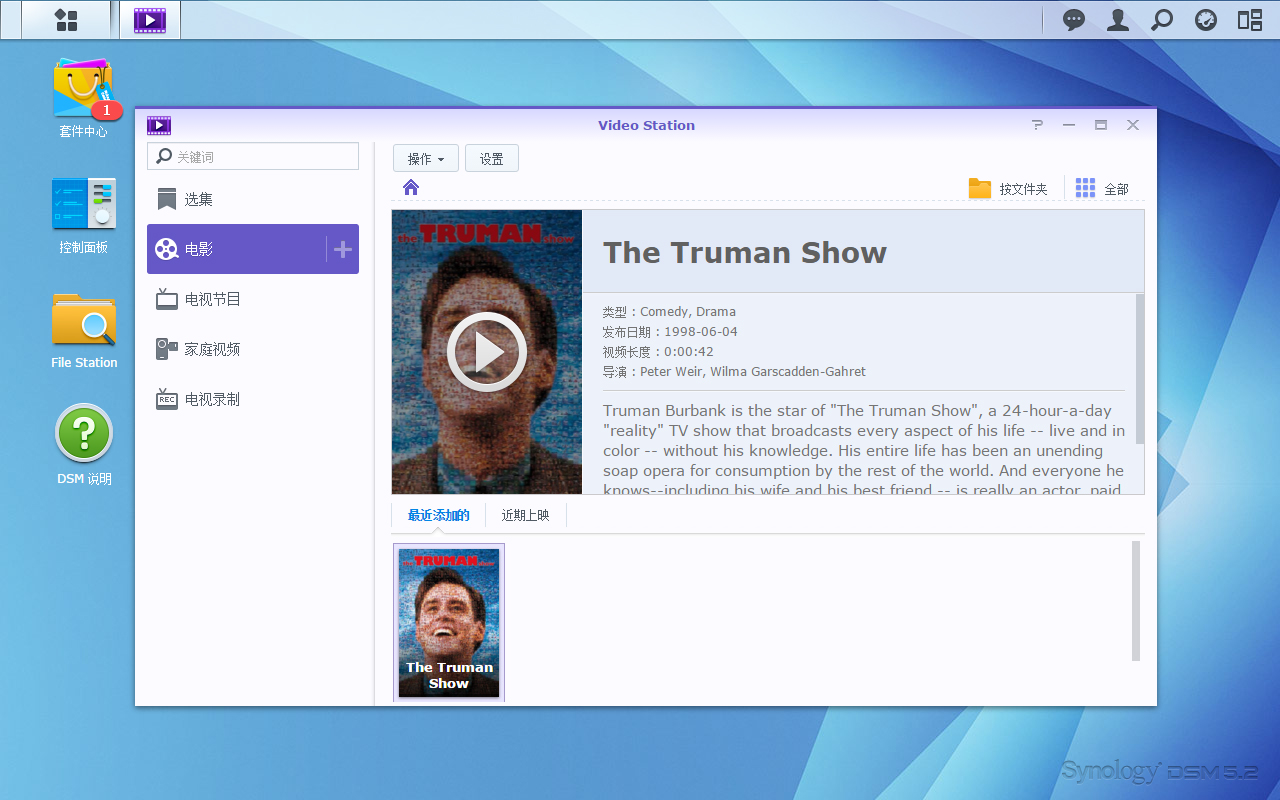Open DSM Help desktop icon
The image size is (1280, 800).
84,436
